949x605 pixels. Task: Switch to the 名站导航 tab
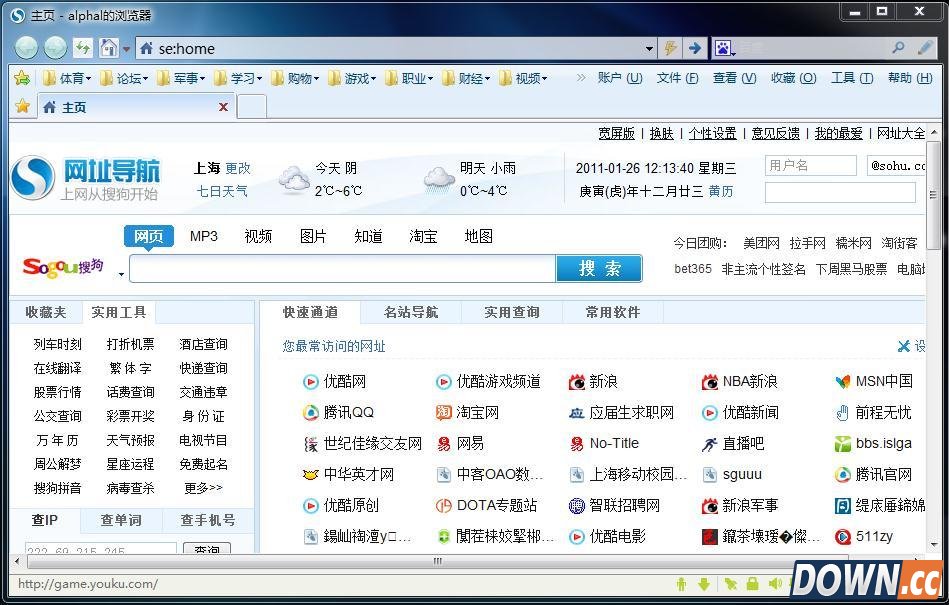tap(411, 312)
